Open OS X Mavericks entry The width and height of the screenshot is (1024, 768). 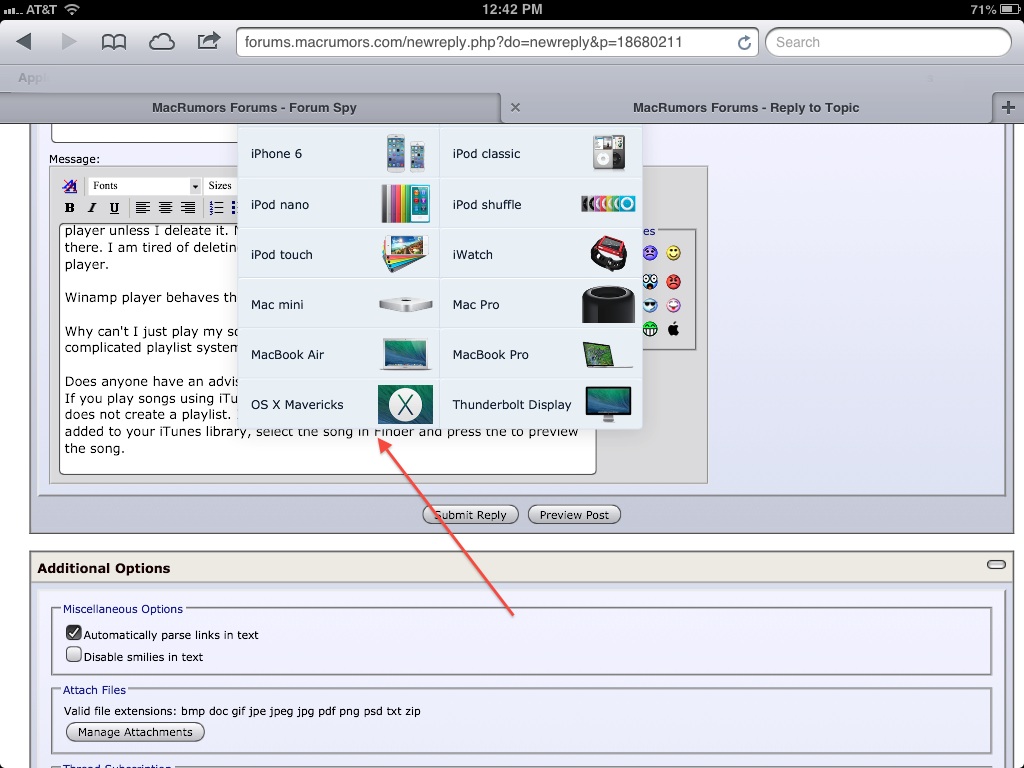pyautogui.click(x=339, y=404)
